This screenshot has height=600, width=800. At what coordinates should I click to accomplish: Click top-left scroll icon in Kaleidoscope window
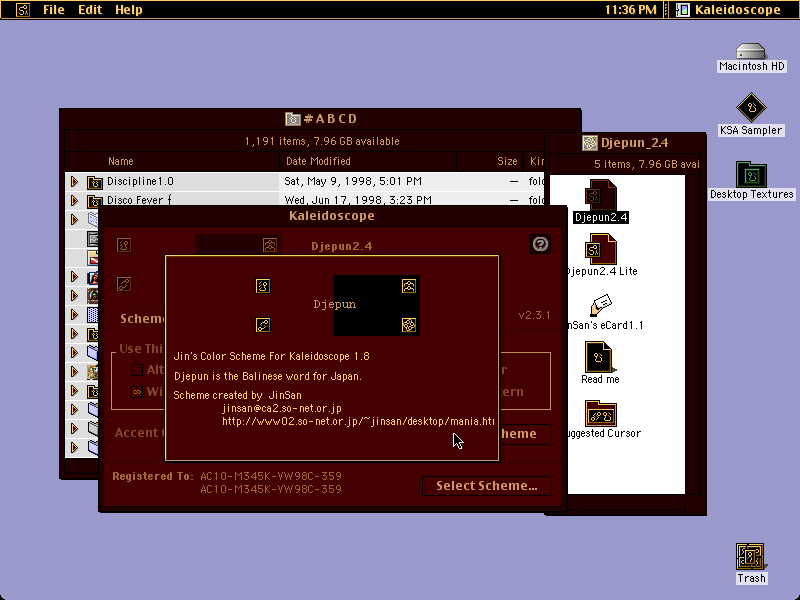(x=123, y=245)
